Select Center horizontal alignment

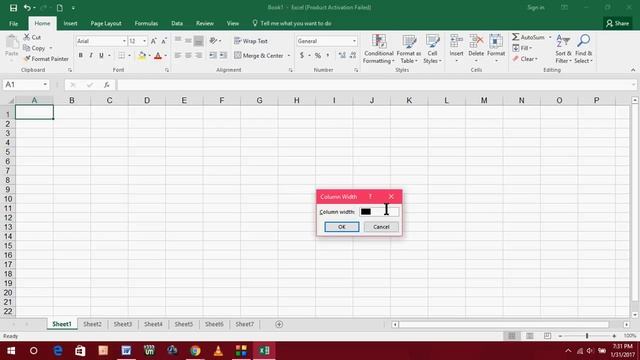(x=188, y=55)
